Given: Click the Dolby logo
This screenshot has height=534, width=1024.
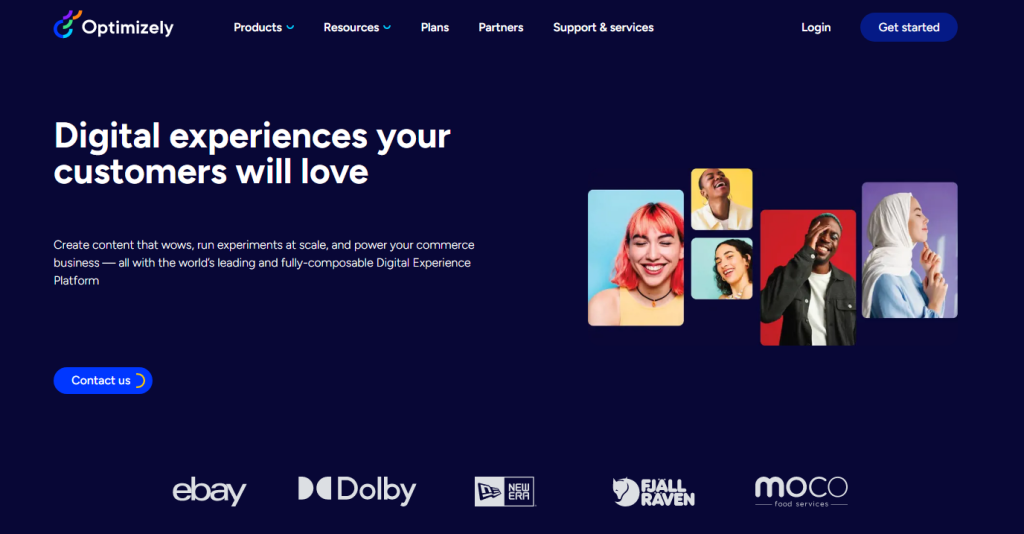Looking at the screenshot, I should (357, 491).
